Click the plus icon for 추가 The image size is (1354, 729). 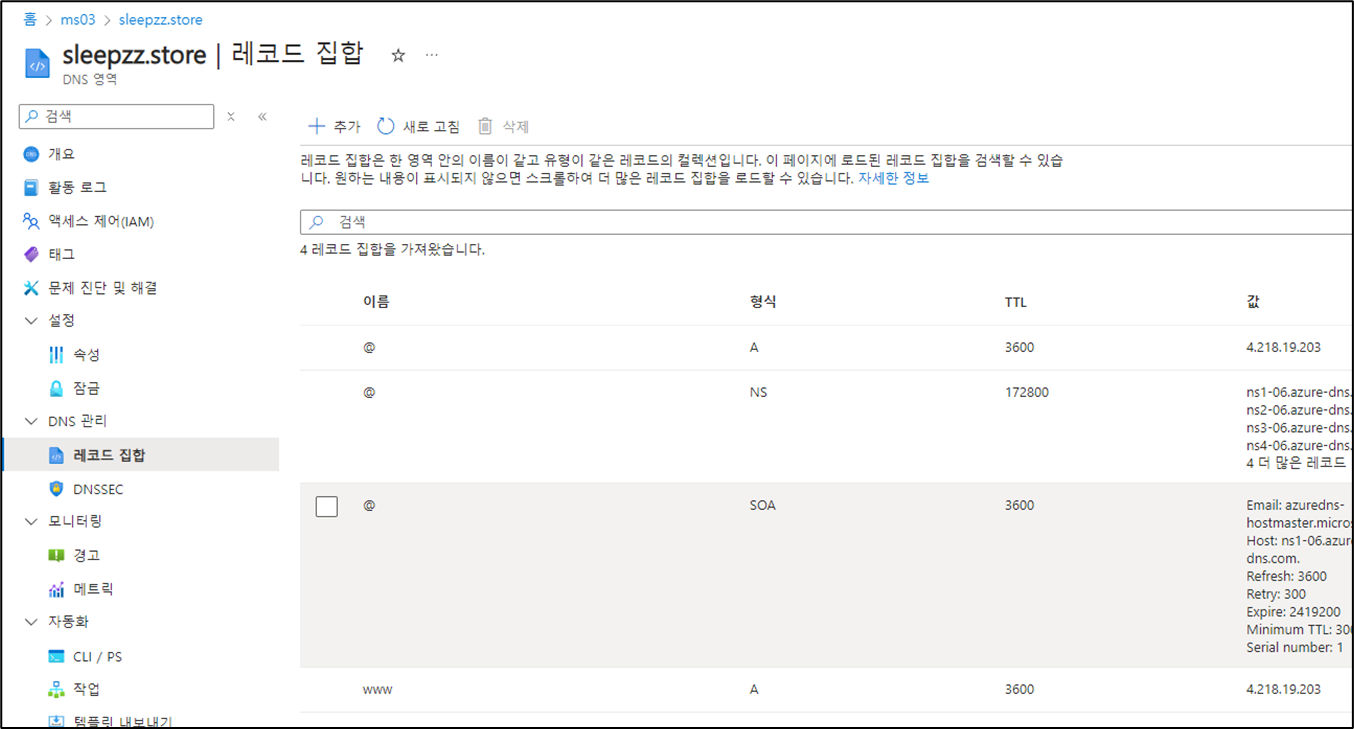[316, 126]
